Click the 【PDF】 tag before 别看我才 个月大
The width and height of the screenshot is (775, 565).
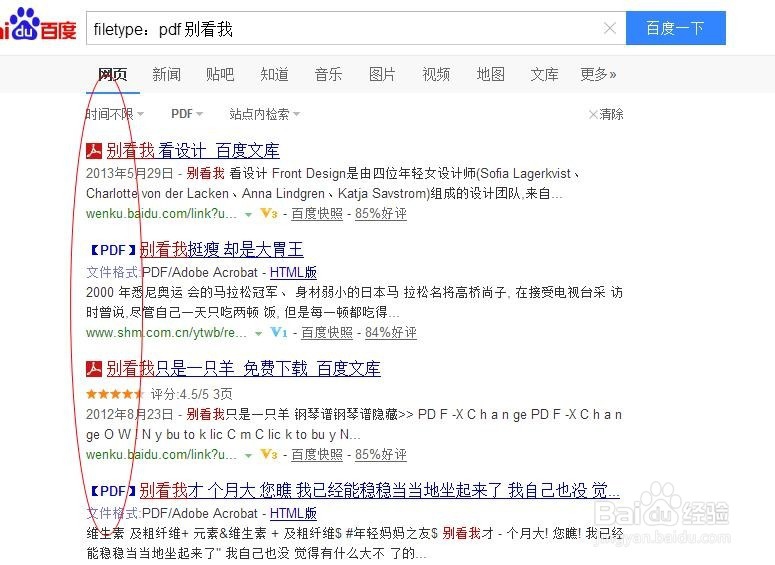pyautogui.click(x=113, y=491)
